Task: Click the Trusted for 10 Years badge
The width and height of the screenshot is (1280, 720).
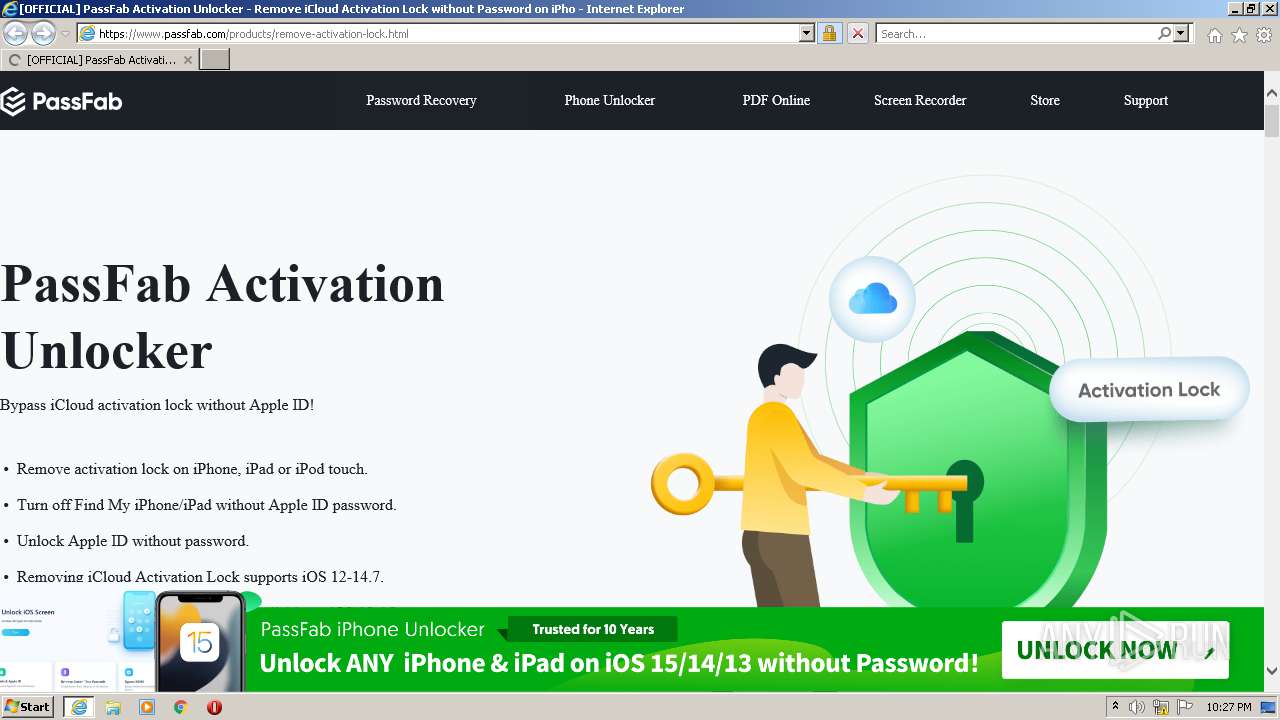Action: pyautogui.click(x=593, y=629)
